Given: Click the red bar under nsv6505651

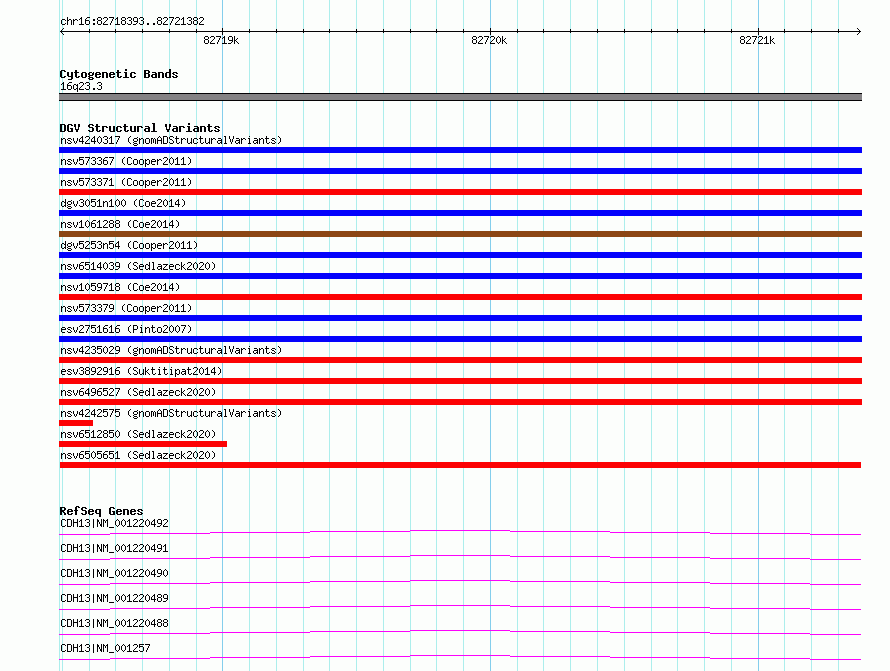Looking at the screenshot, I should (x=460, y=465).
